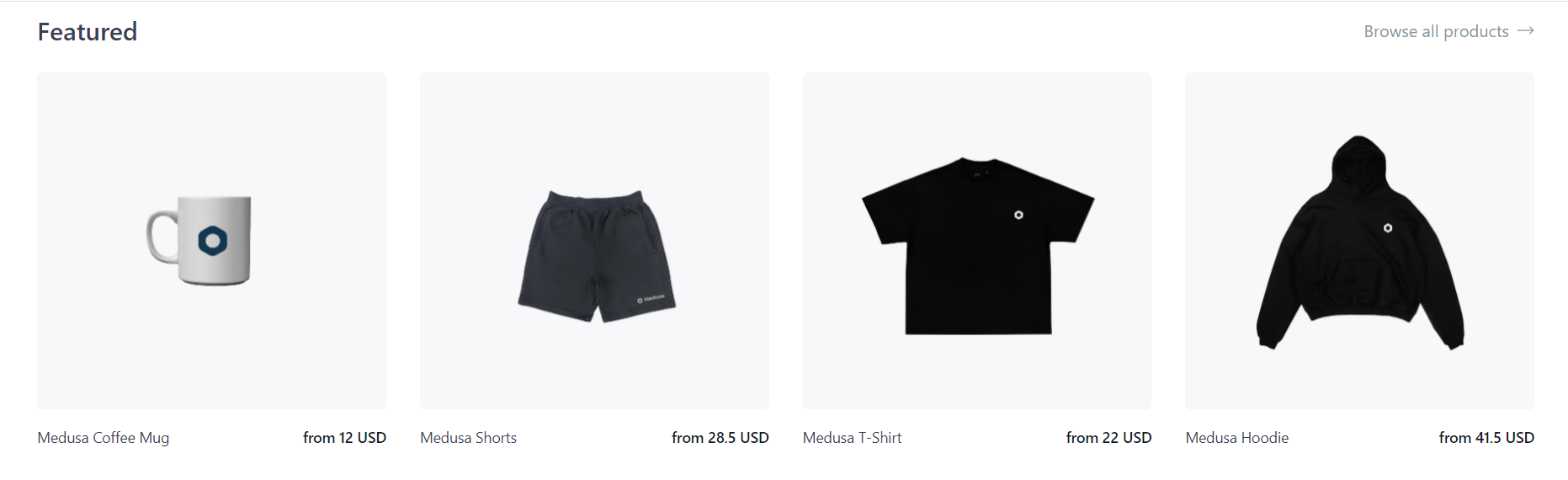This screenshot has height=480, width=1568.
Task: Open the Browse all products link
Action: coord(1448,31)
